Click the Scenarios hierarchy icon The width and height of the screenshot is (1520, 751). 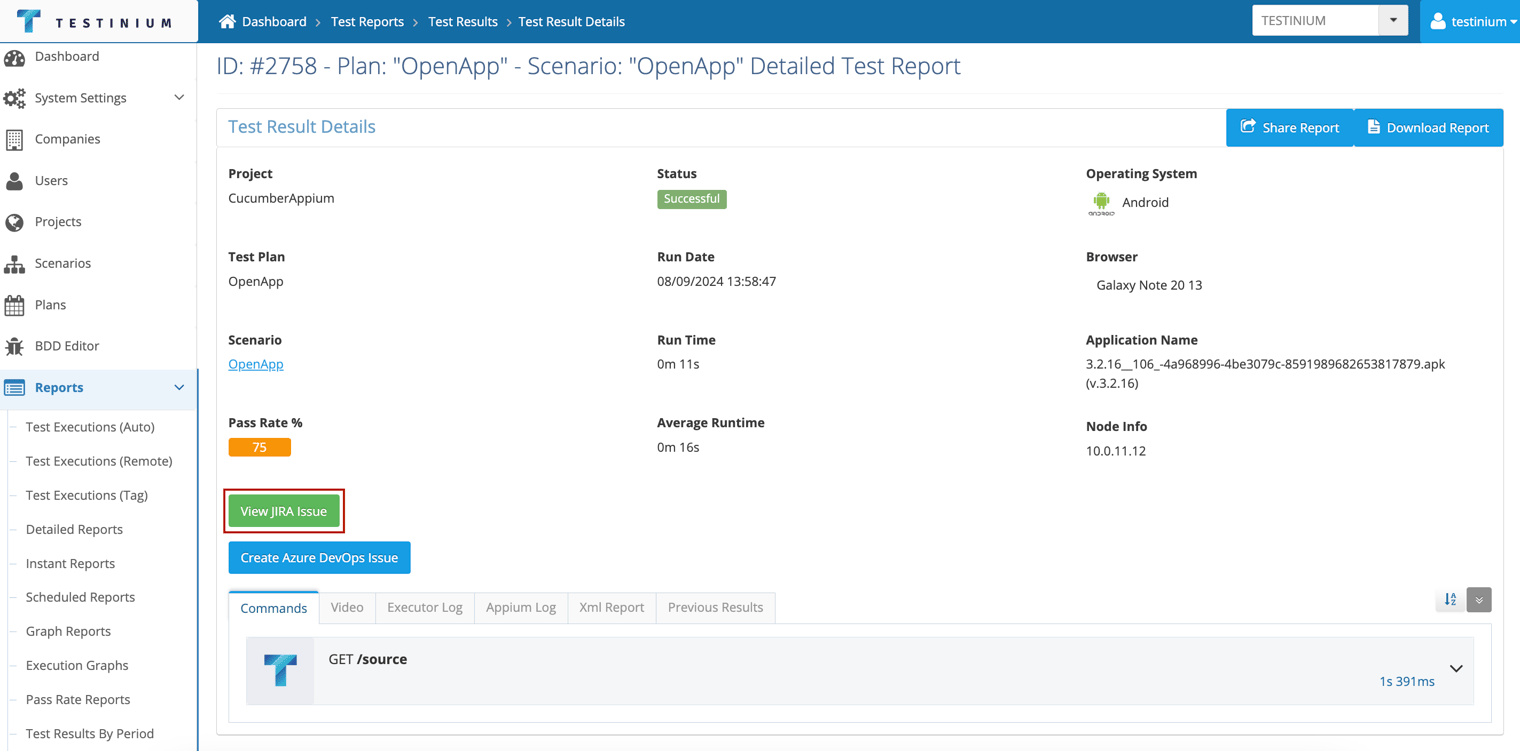(14, 264)
